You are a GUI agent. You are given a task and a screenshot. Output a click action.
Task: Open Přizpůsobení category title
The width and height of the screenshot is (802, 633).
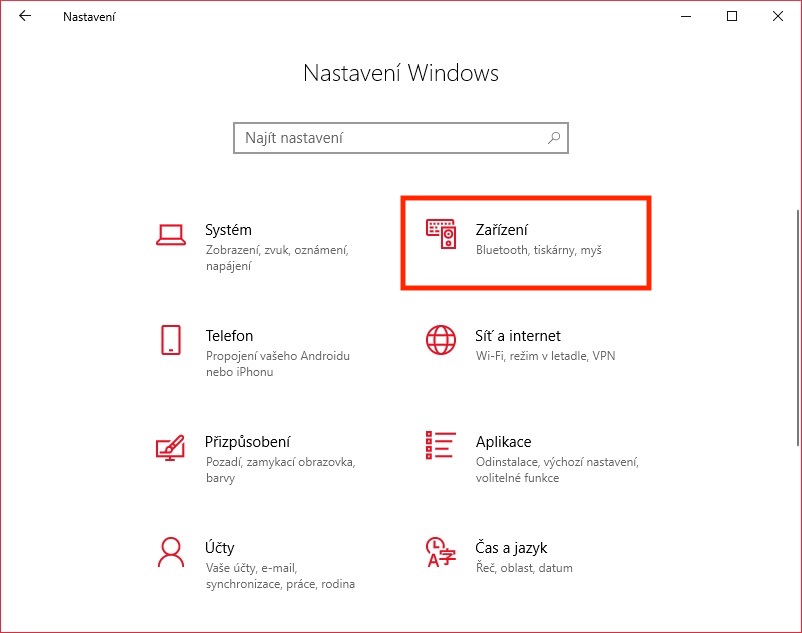(x=248, y=442)
